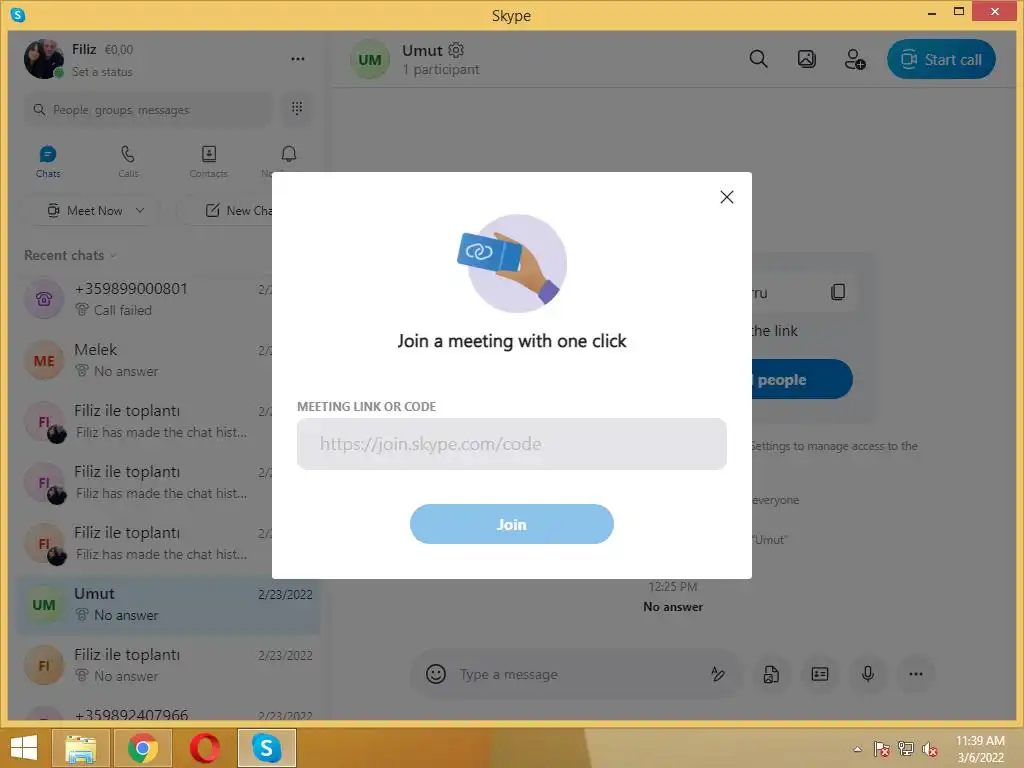Click the Set a status text

click(x=102, y=72)
